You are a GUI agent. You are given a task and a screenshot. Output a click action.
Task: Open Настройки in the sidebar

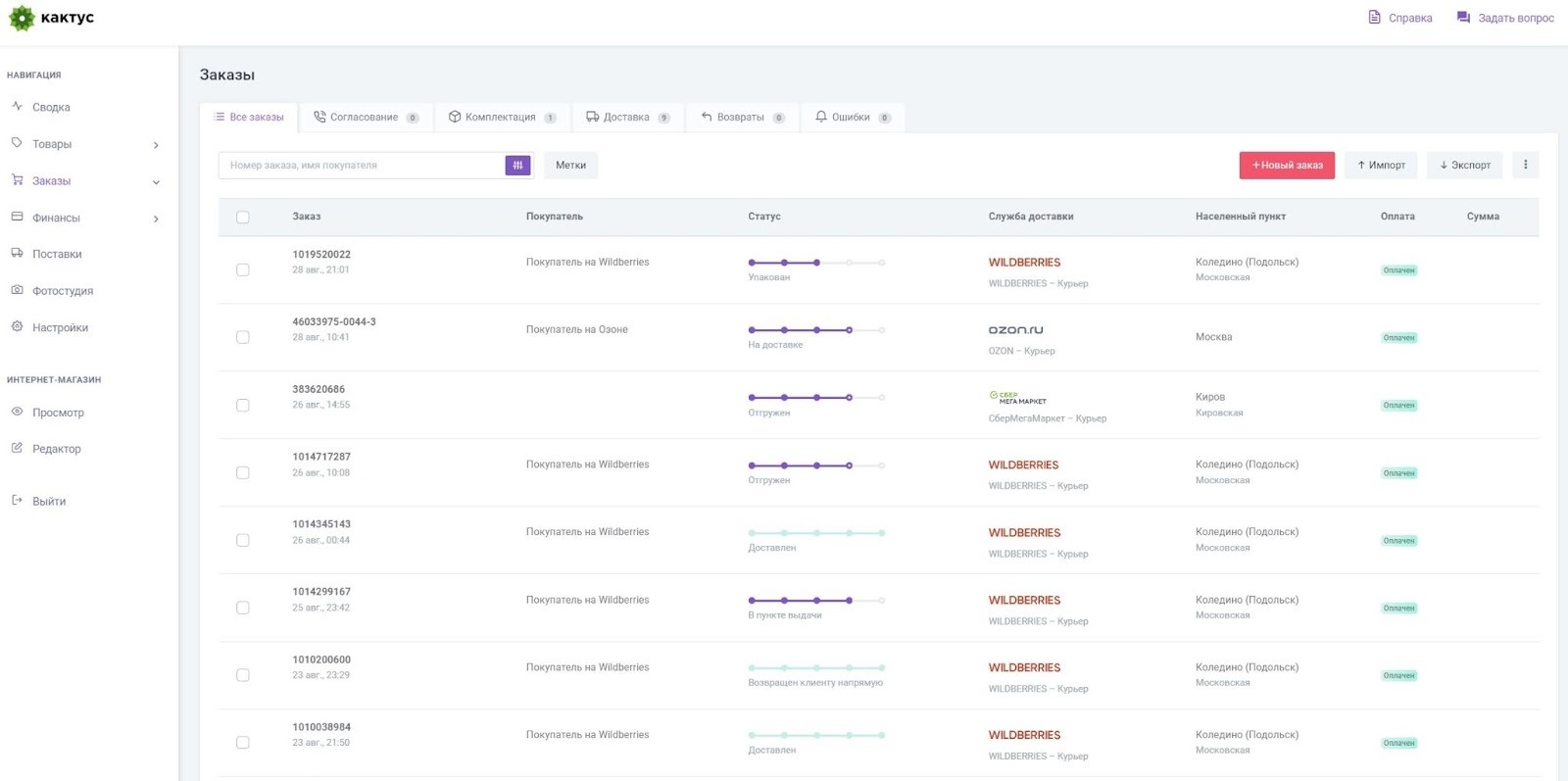pyautogui.click(x=60, y=328)
